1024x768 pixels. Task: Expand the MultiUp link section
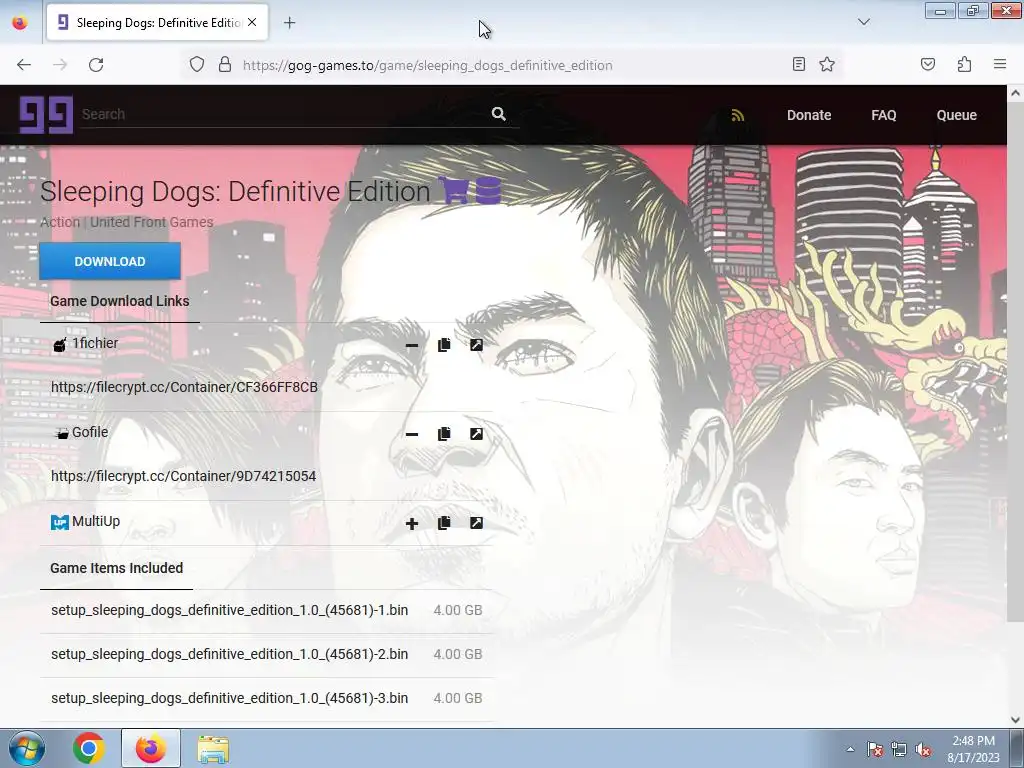pyautogui.click(x=411, y=523)
